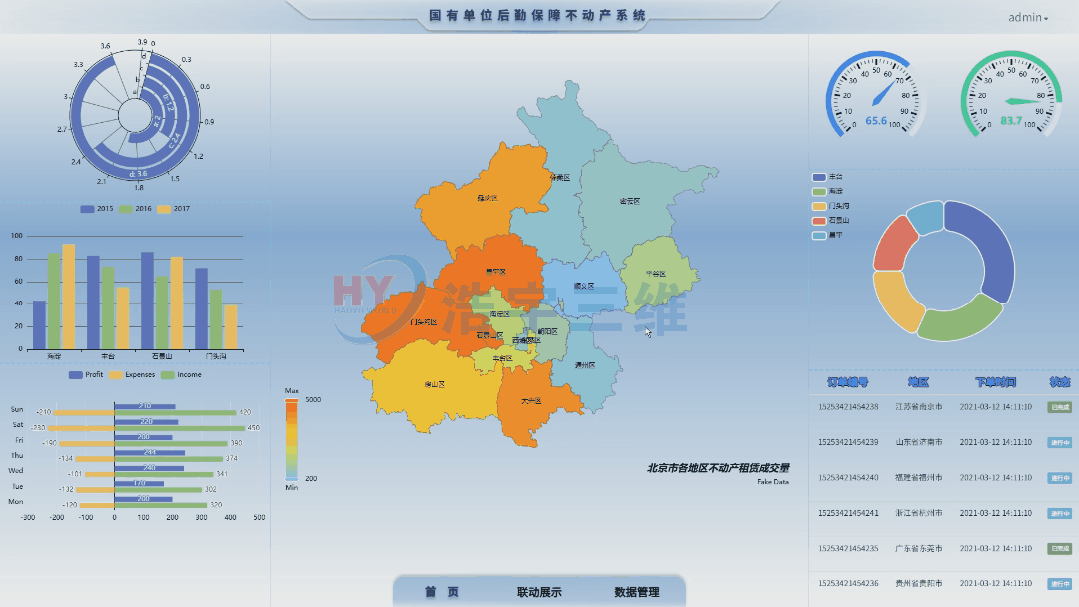Go to the 数据管理 tab
The height and width of the screenshot is (607, 1079).
click(x=637, y=592)
